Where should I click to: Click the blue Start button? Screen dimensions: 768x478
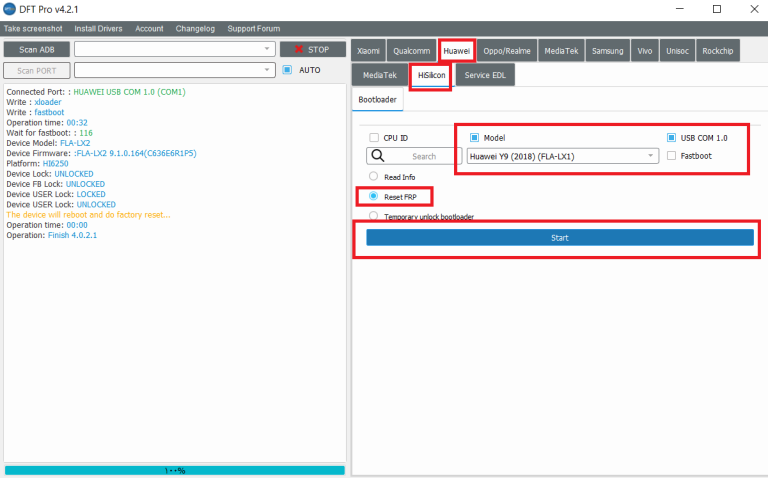[x=560, y=238]
